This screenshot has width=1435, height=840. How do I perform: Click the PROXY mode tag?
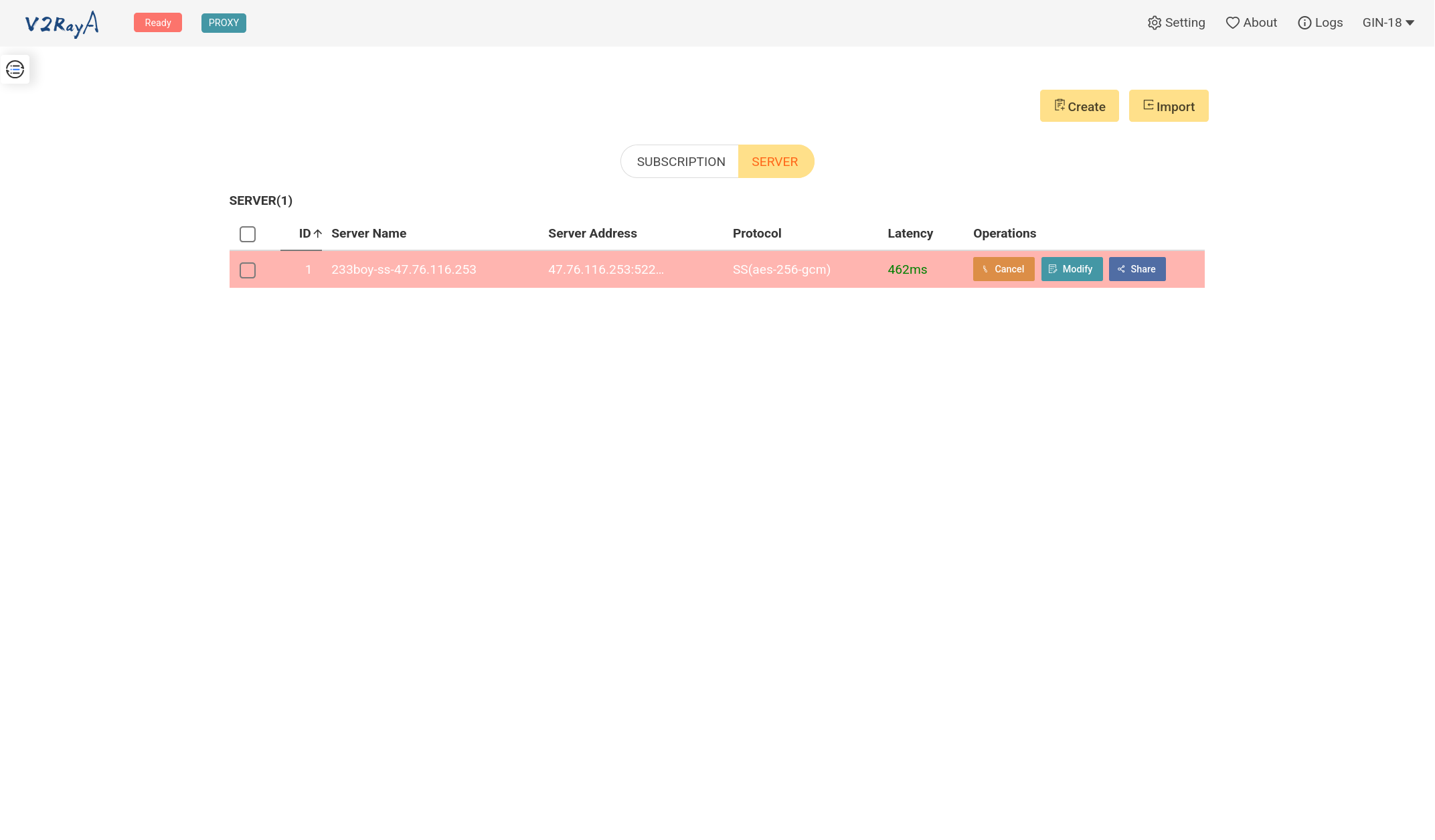tap(224, 23)
